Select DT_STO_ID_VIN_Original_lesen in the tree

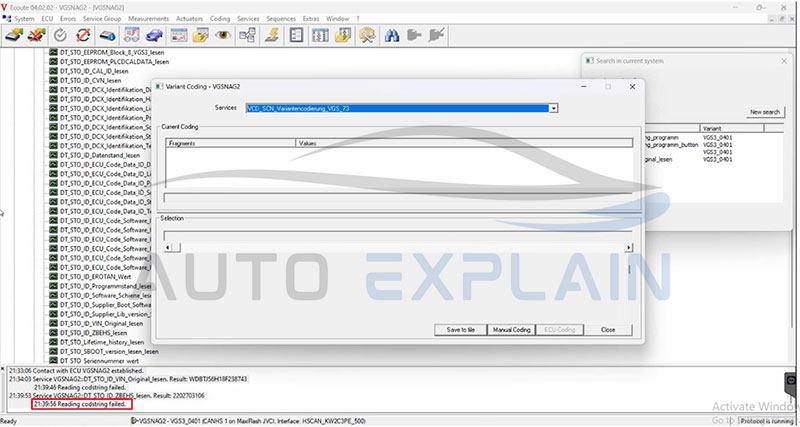[101, 323]
